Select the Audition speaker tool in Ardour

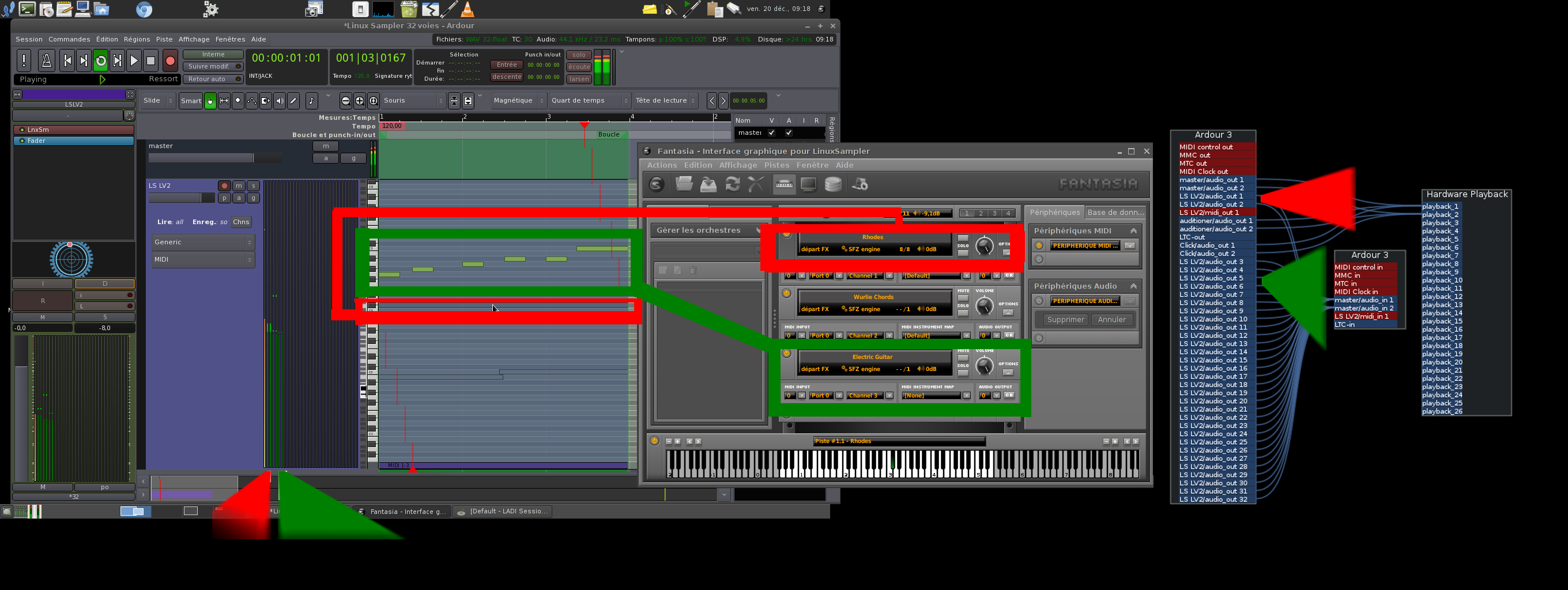[280, 101]
